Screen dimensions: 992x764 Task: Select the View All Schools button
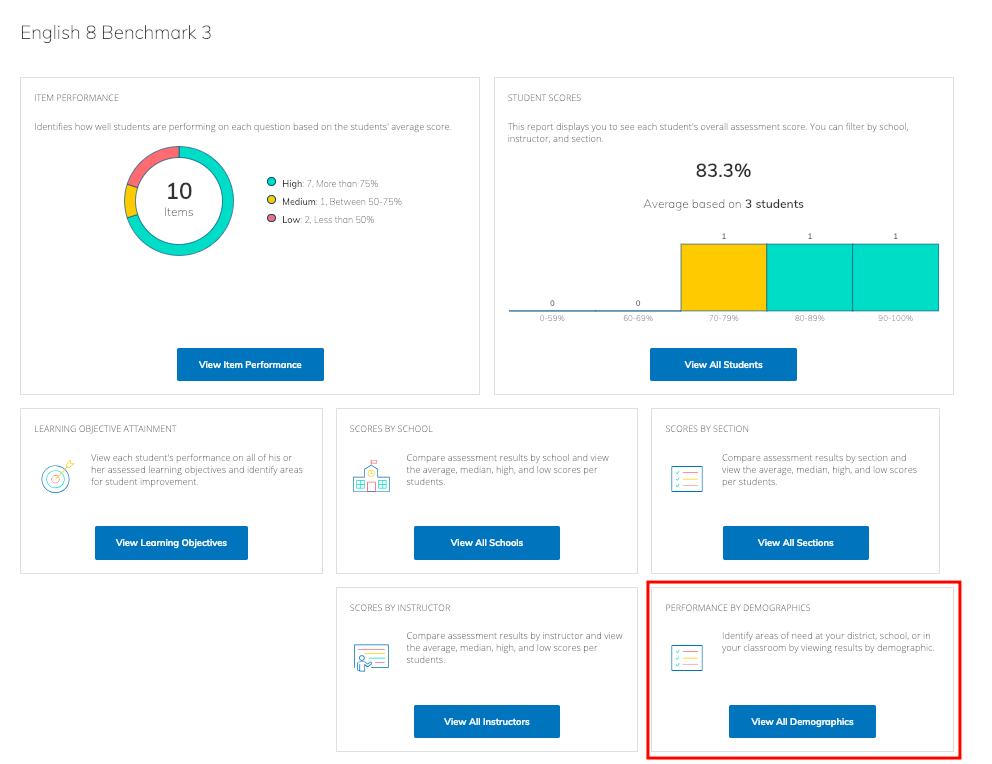486,543
